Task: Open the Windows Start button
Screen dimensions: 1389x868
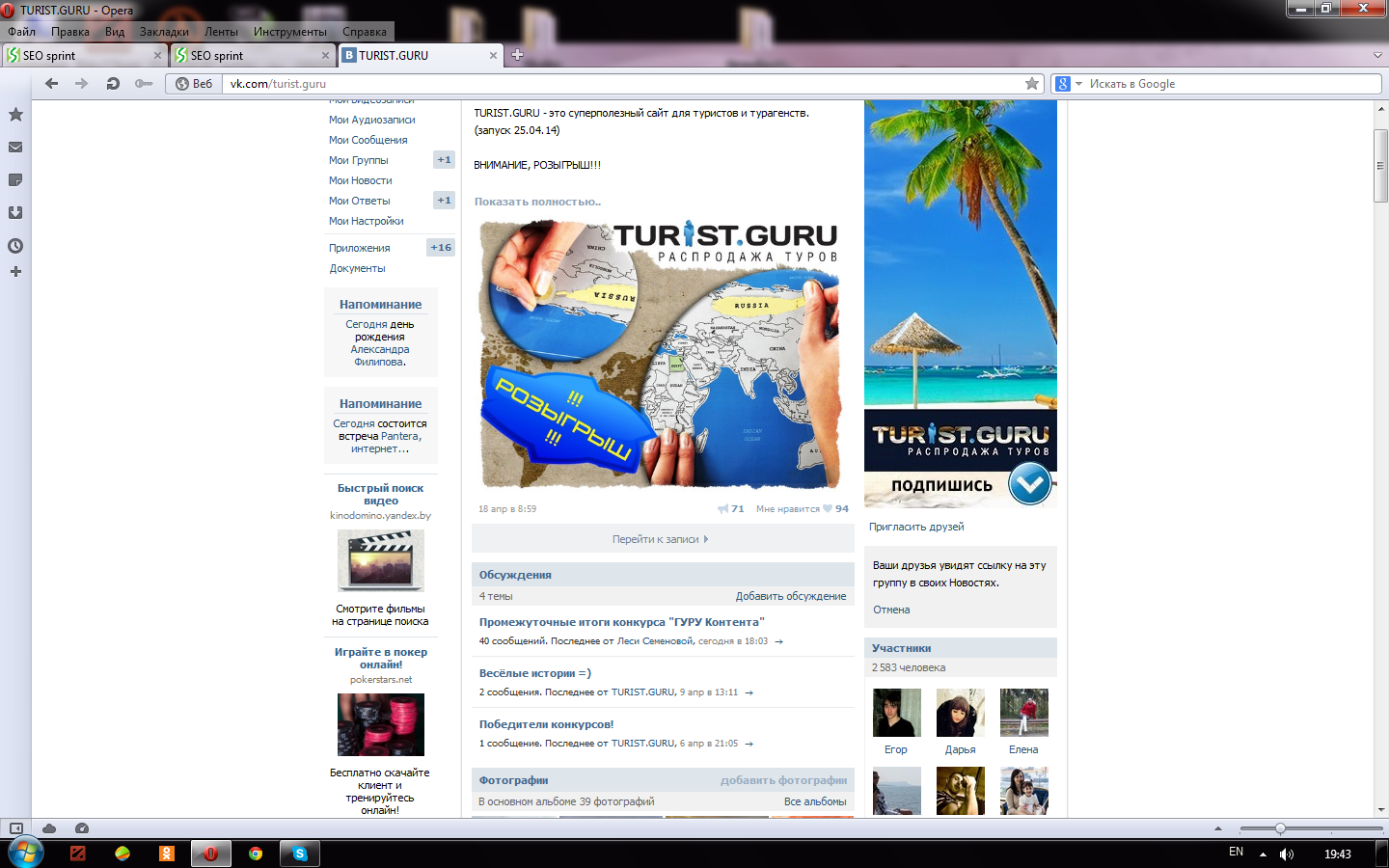Action: 26,854
